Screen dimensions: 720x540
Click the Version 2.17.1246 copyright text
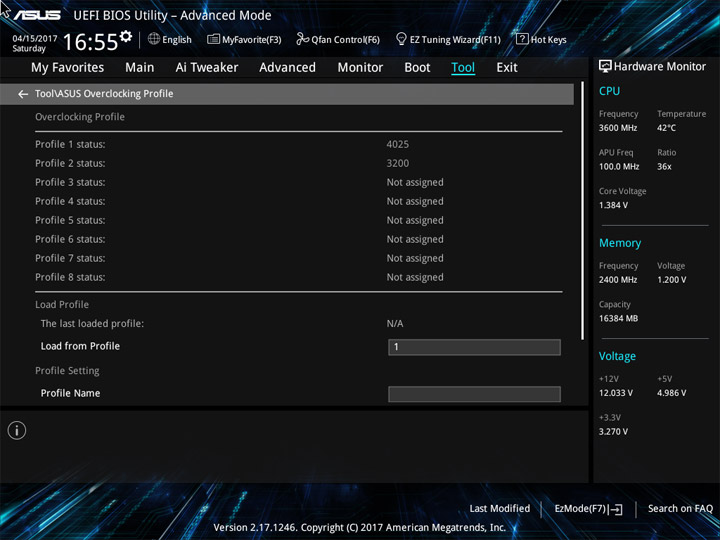tap(360, 528)
